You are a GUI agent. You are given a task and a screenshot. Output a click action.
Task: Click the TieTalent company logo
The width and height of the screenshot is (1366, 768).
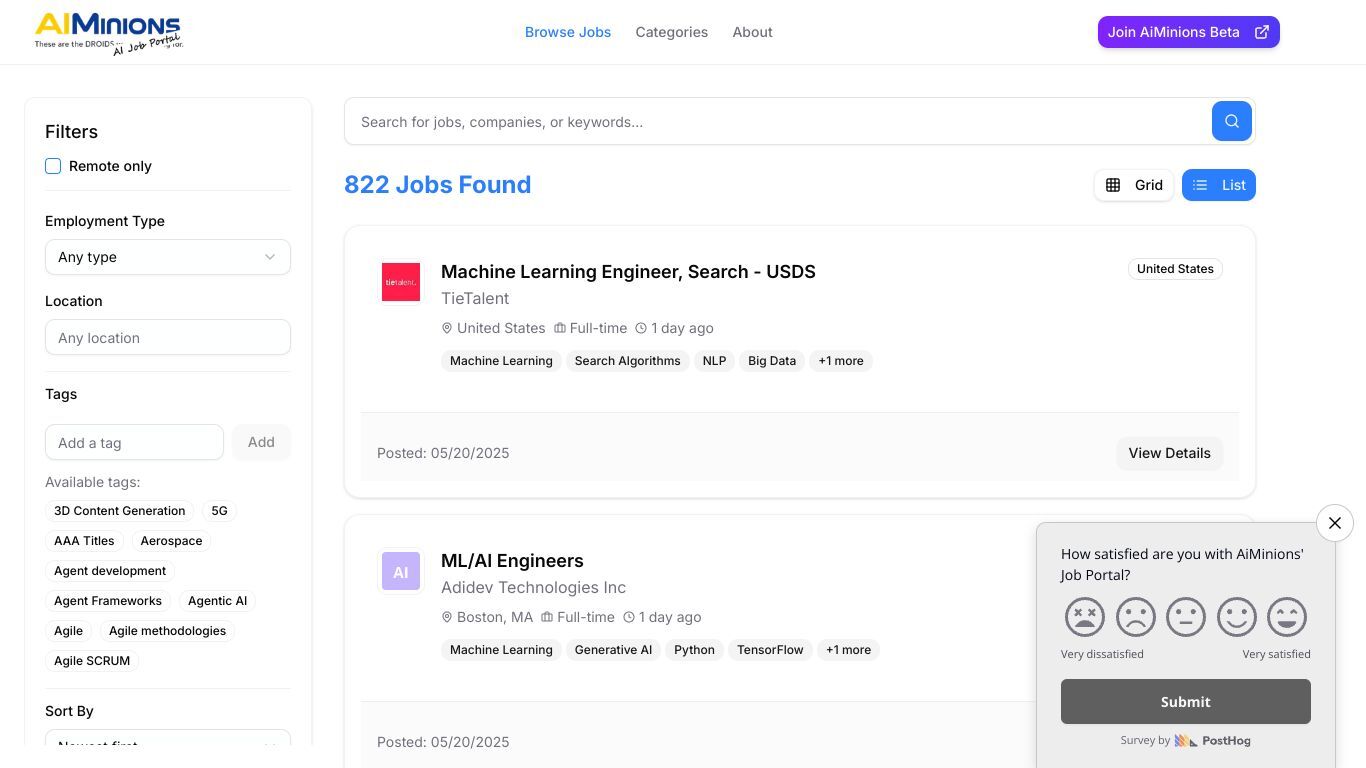coord(401,282)
